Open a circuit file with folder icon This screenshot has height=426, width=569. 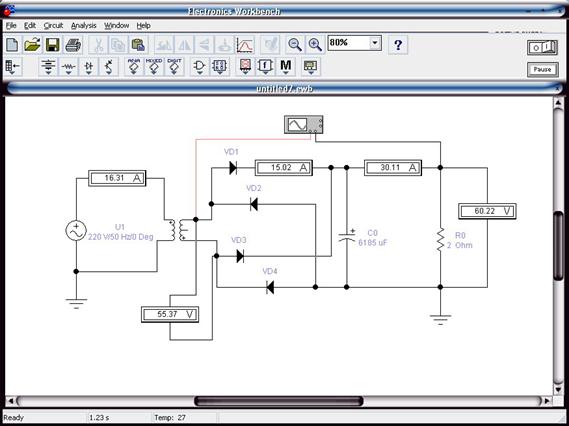click(x=32, y=45)
